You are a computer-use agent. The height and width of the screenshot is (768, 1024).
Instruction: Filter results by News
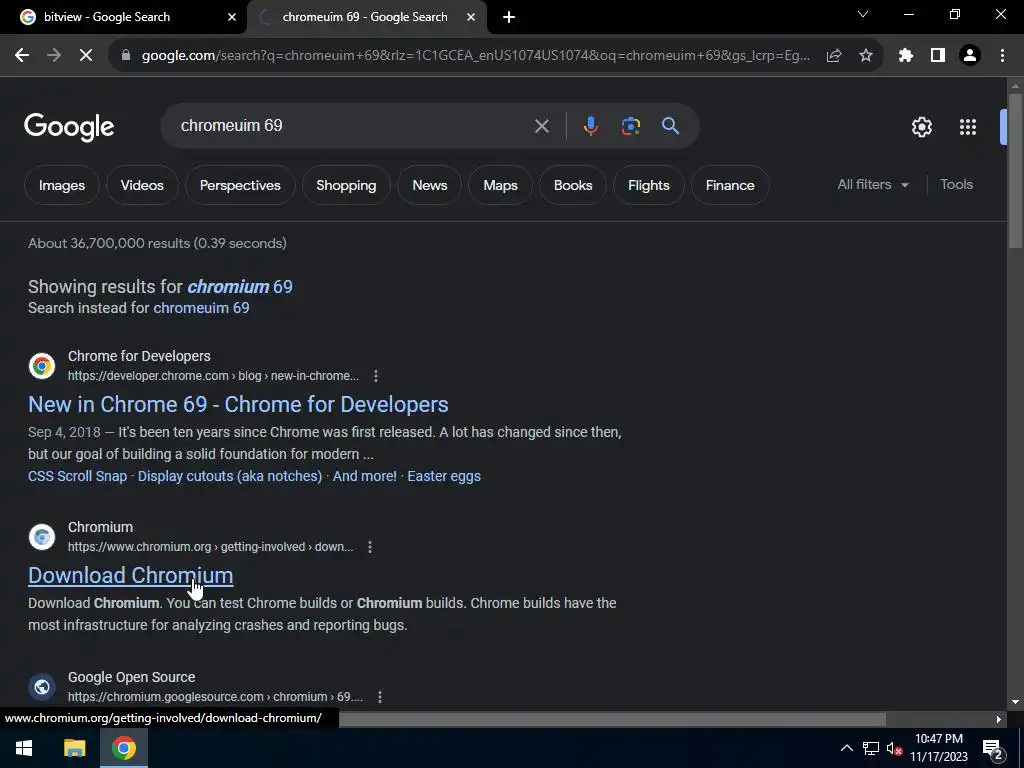coord(430,185)
